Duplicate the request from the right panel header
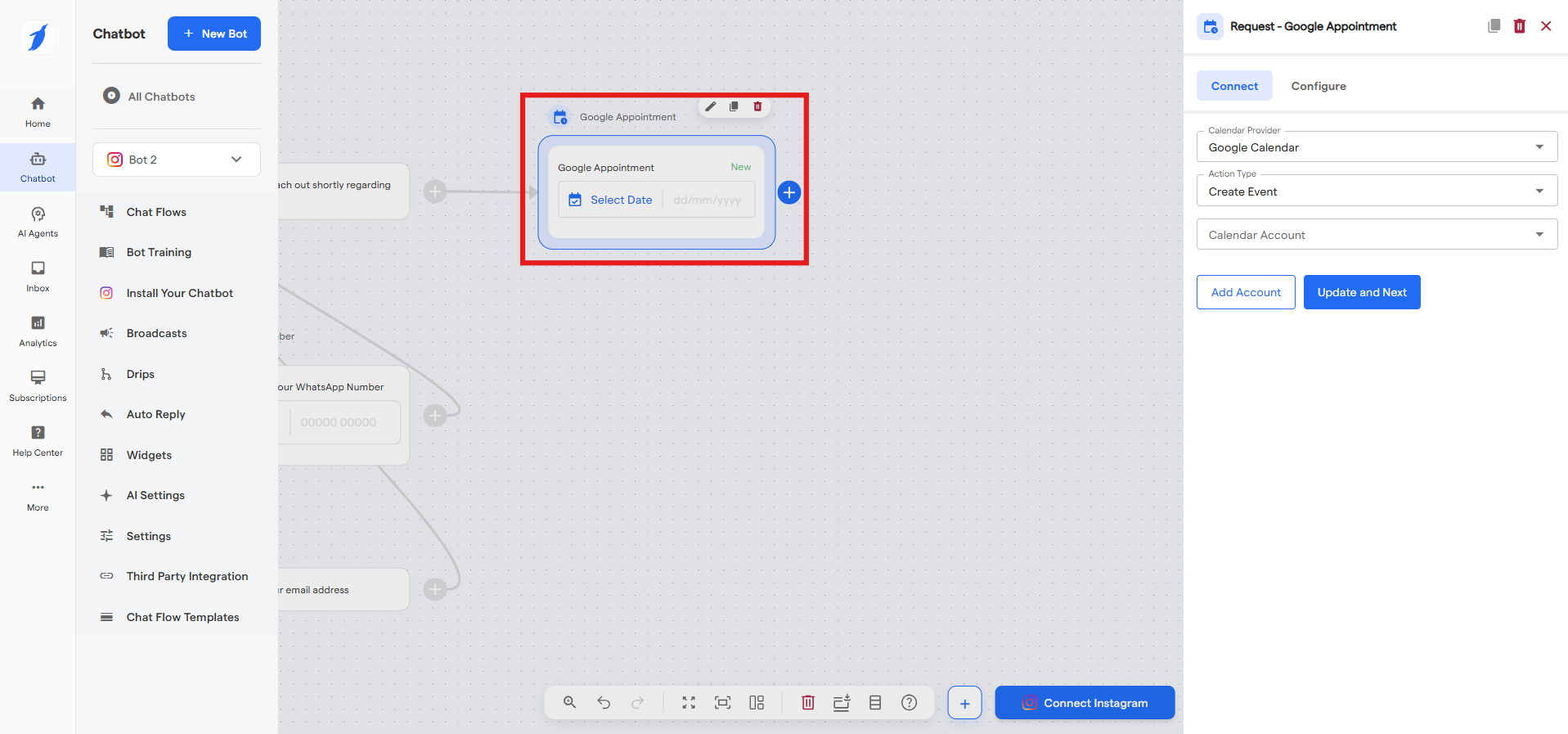Viewport: 1568px width, 734px height. pyautogui.click(x=1494, y=26)
